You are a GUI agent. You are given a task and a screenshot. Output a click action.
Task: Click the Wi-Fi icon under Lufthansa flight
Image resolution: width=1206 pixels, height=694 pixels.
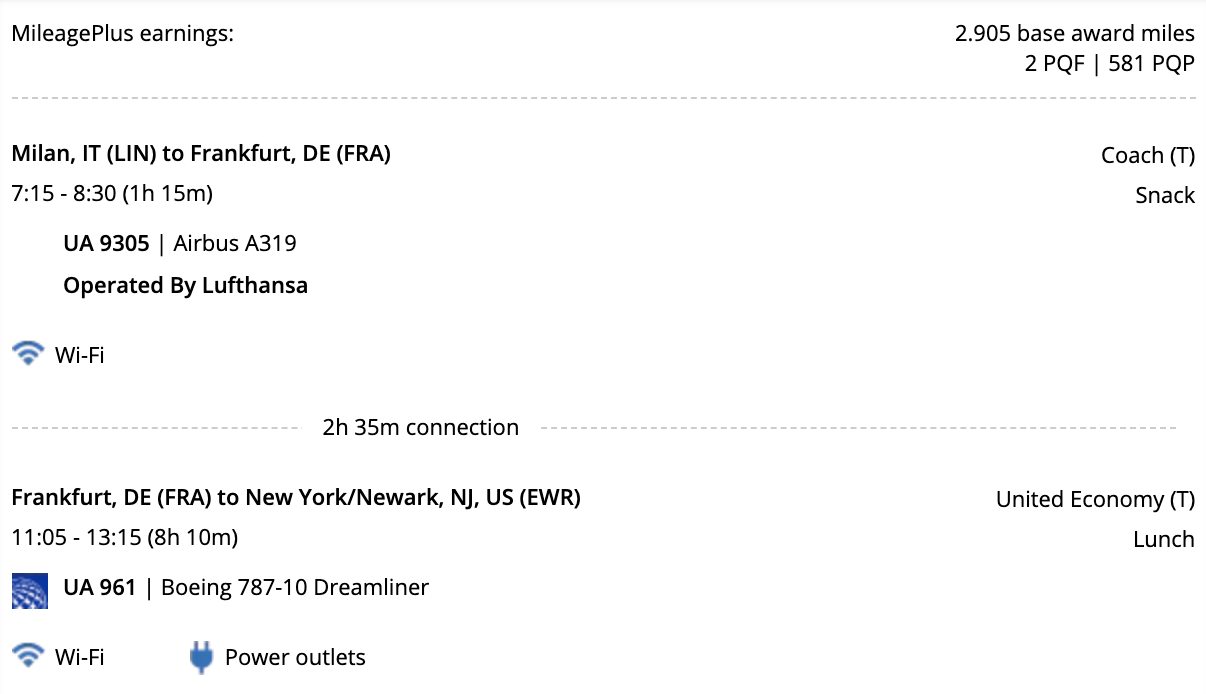click(28, 353)
